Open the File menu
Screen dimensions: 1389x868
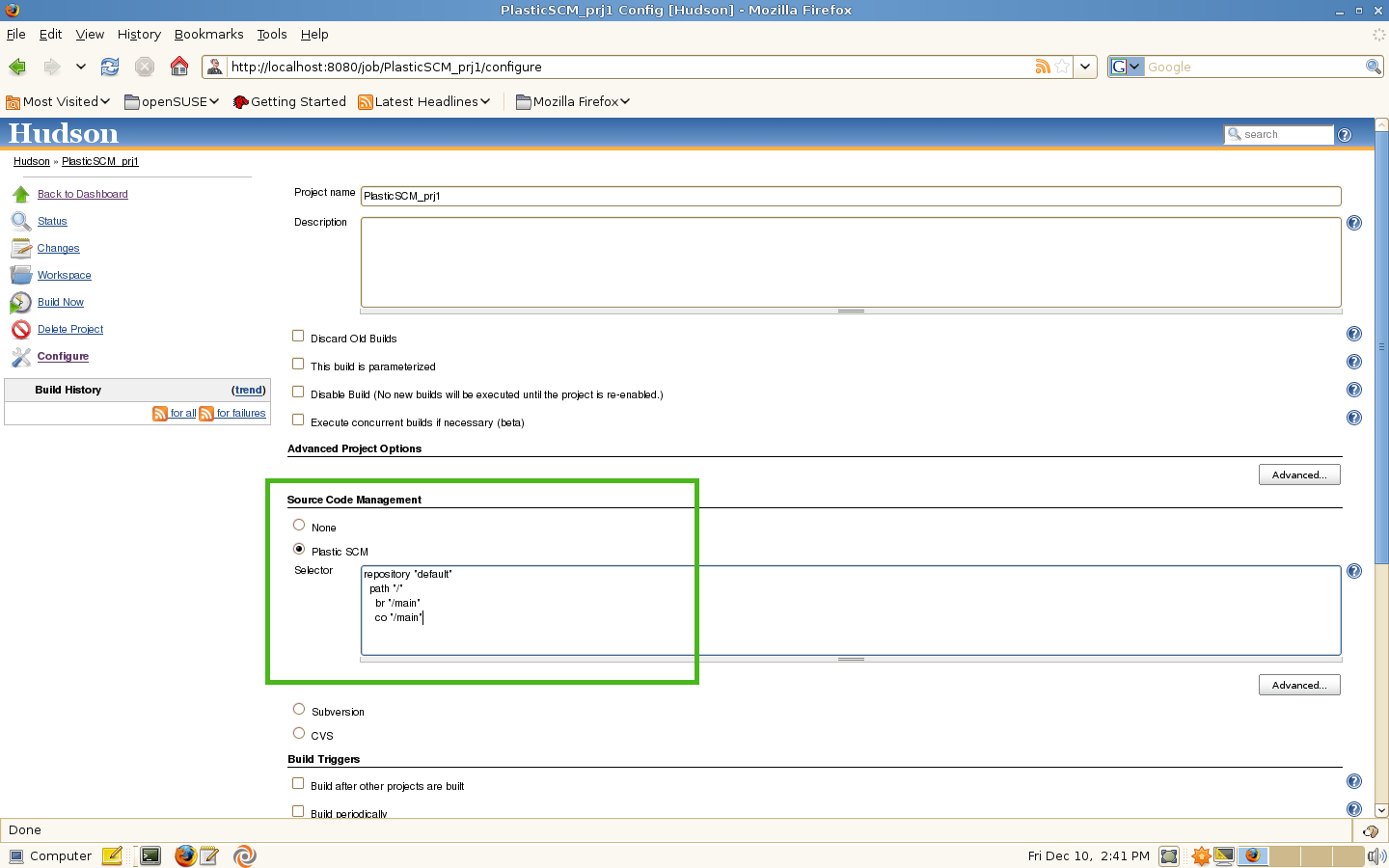tap(16, 34)
